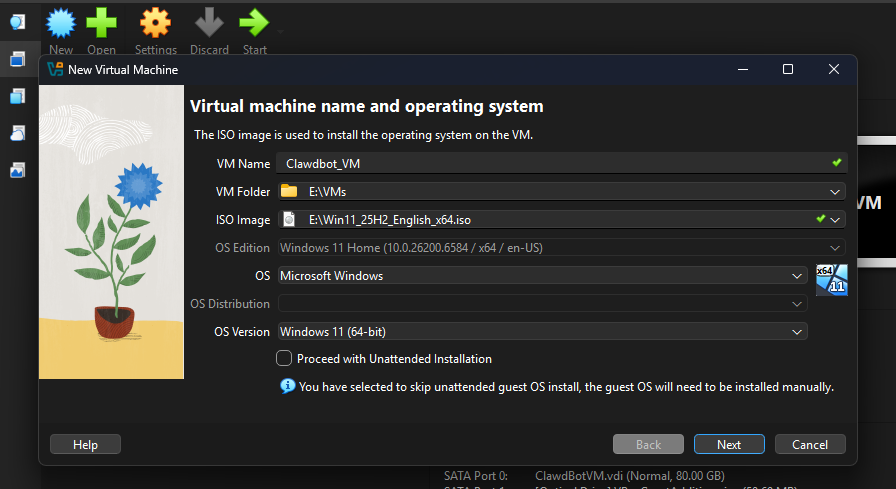The width and height of the screenshot is (896, 489).
Task: Click the VirtualBox logo in dialog title
Action: (55, 70)
